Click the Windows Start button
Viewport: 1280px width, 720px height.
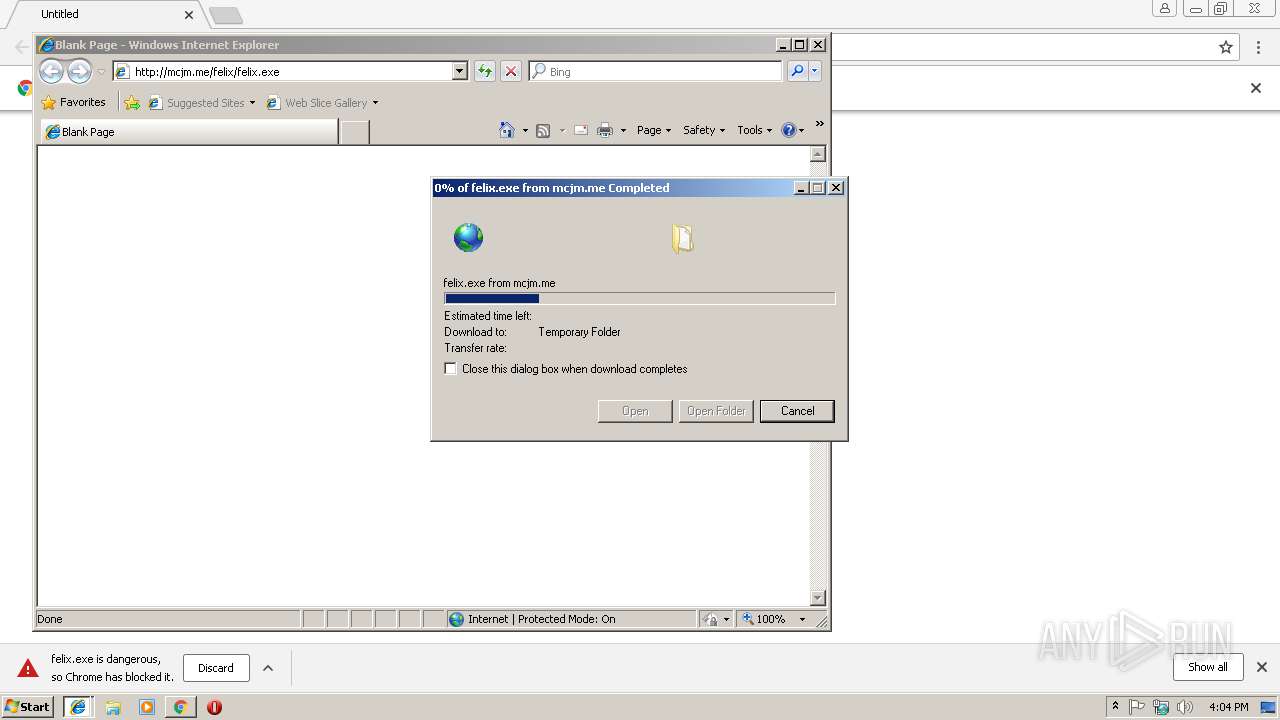(27, 707)
